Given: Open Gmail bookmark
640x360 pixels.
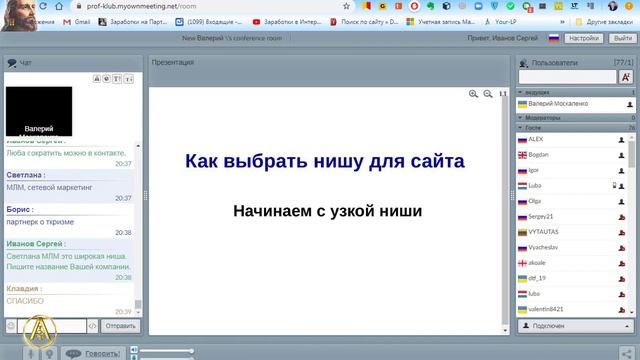Looking at the screenshot, I should point(76,22).
